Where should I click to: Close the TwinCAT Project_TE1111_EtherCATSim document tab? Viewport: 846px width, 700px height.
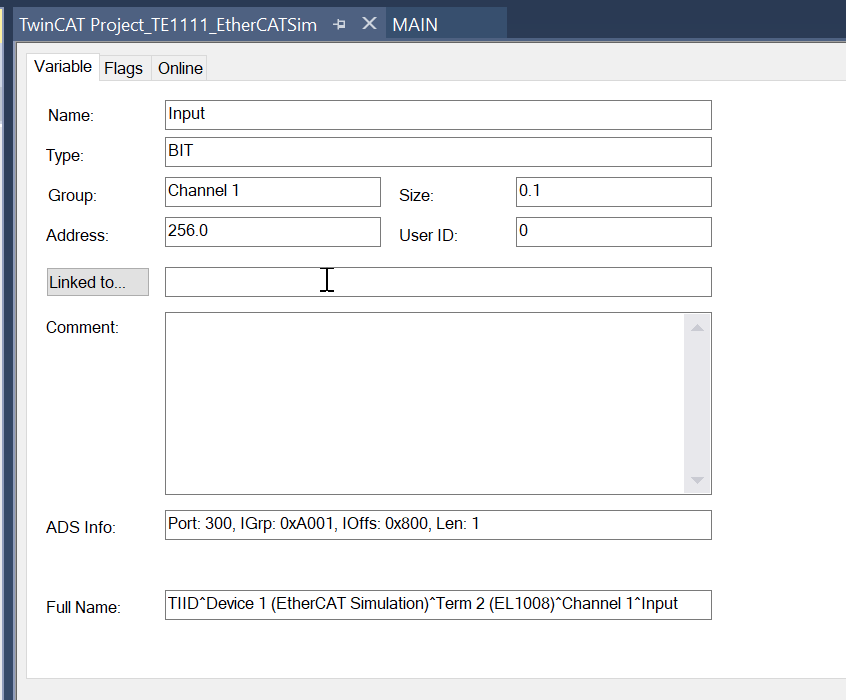coord(369,23)
